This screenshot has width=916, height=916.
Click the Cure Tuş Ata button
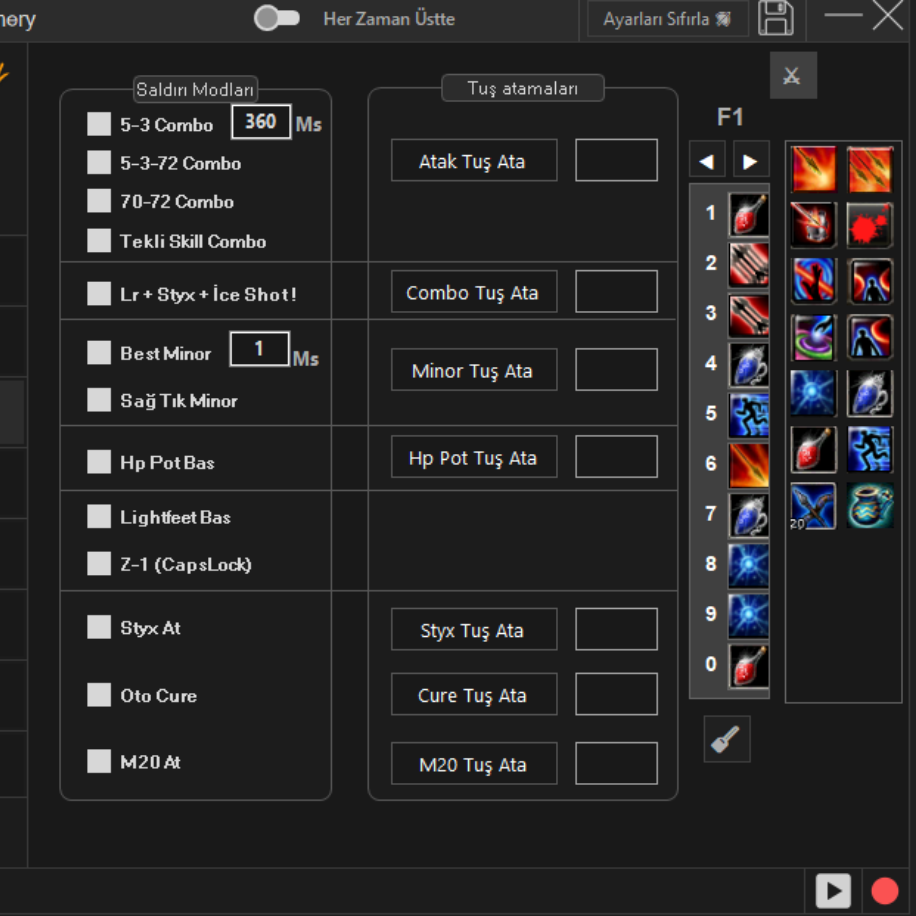coord(474,695)
